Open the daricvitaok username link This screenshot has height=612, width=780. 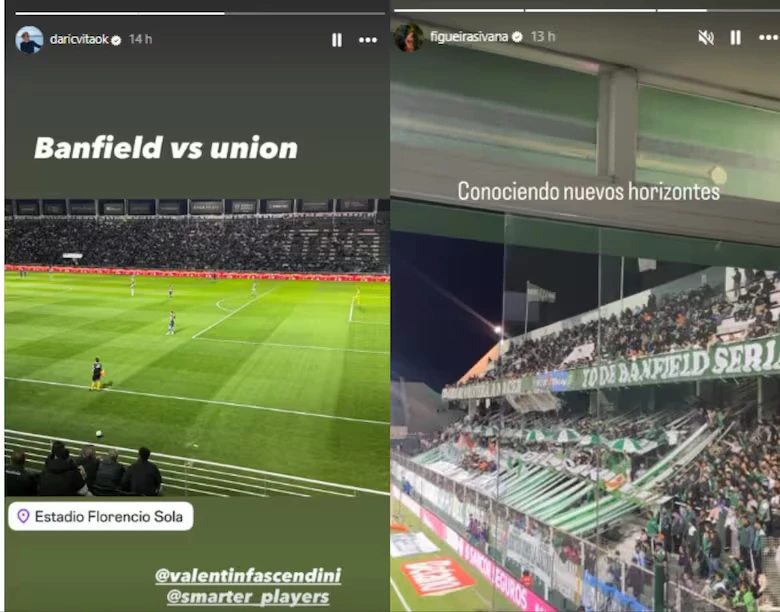[79, 39]
